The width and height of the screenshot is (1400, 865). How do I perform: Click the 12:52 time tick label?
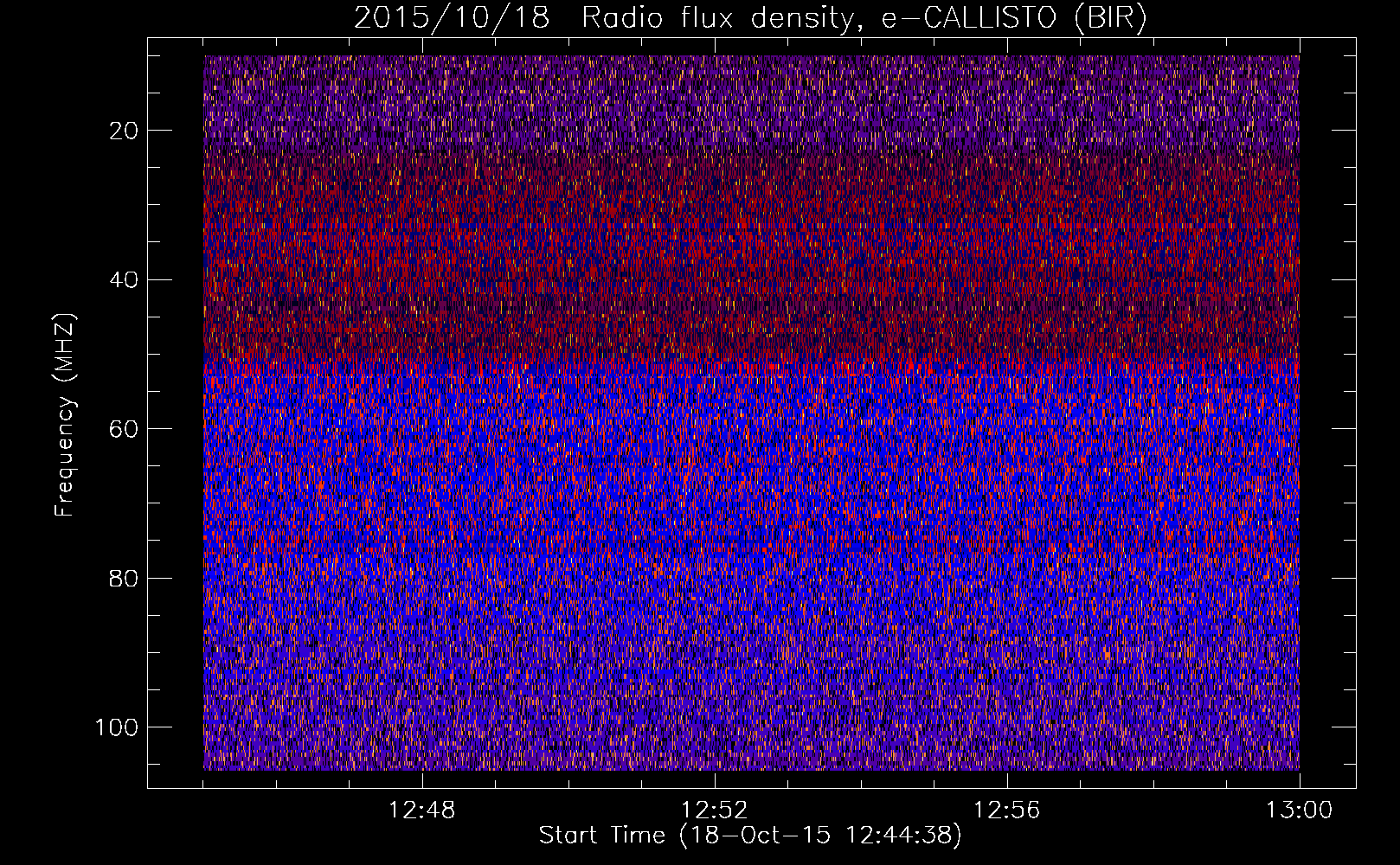click(715, 811)
